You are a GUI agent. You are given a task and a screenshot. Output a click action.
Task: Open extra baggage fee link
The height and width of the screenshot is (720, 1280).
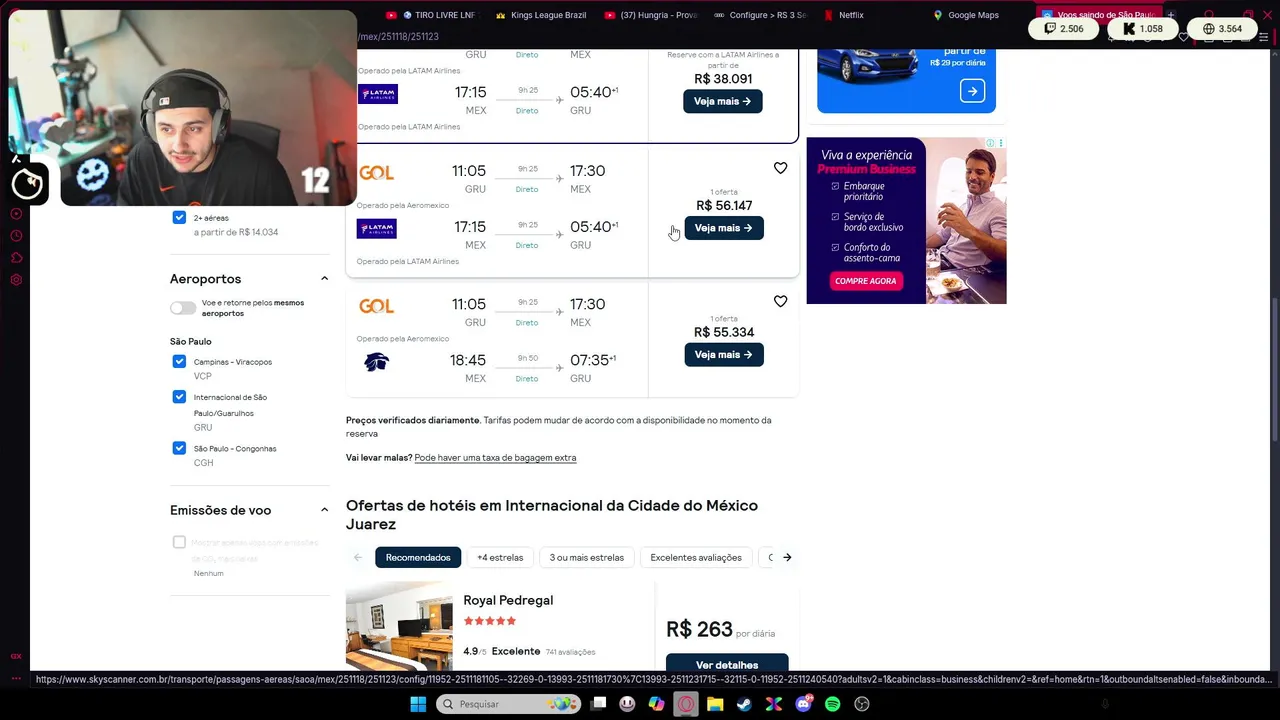tap(495, 458)
